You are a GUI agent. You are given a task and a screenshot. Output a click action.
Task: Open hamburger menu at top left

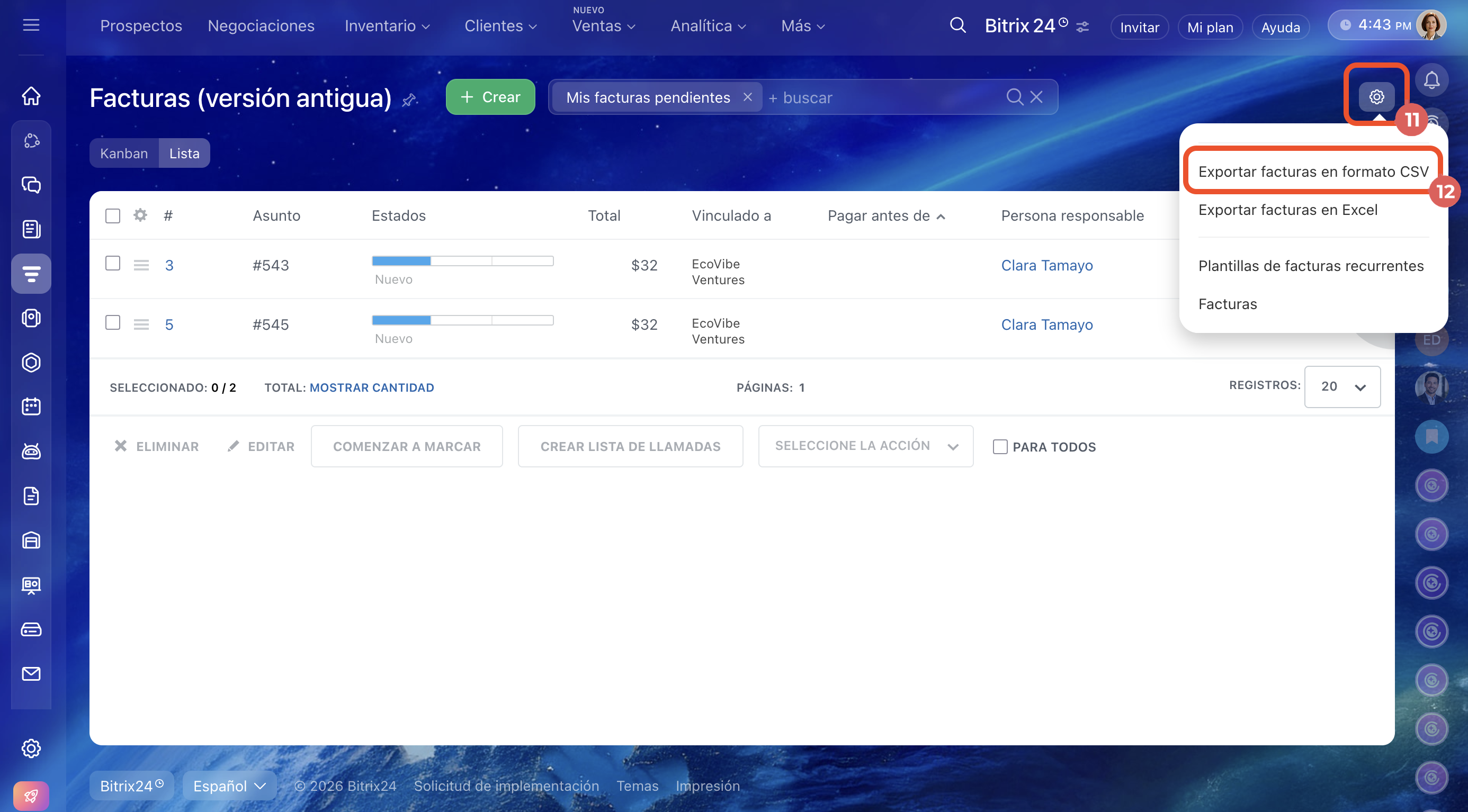pos(31,25)
